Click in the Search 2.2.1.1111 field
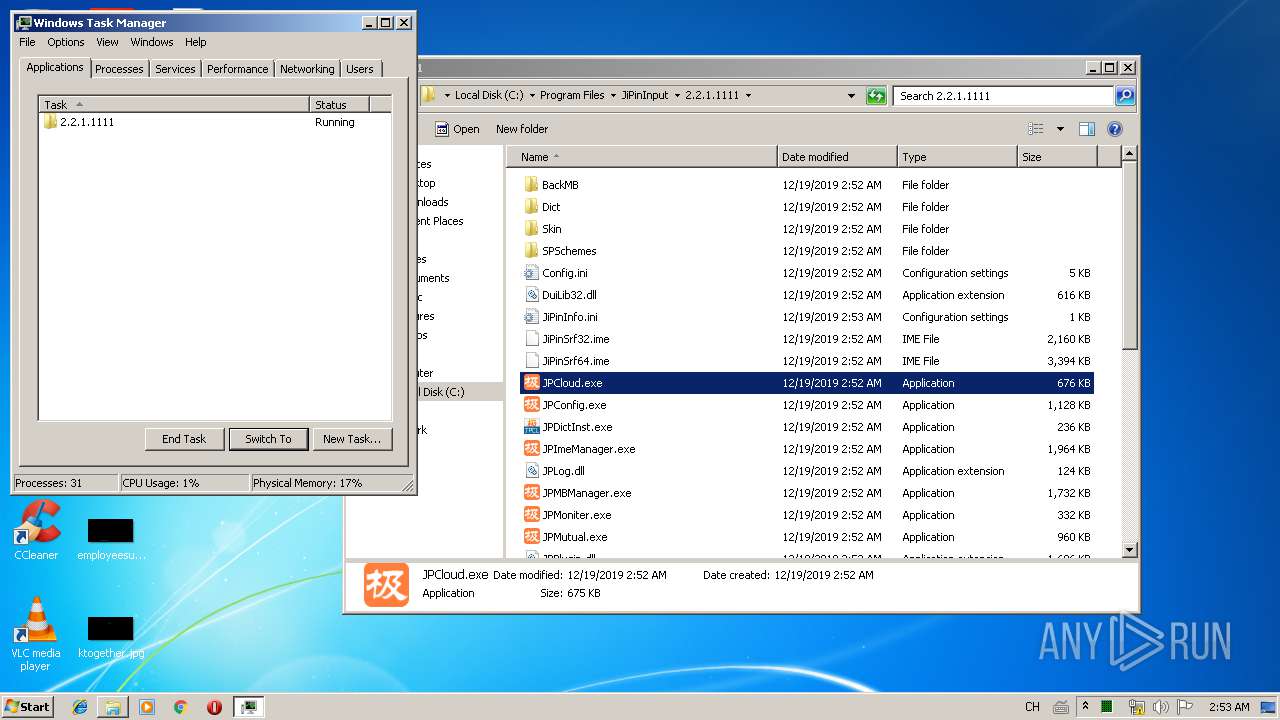The image size is (1280, 720). tap(1003, 96)
